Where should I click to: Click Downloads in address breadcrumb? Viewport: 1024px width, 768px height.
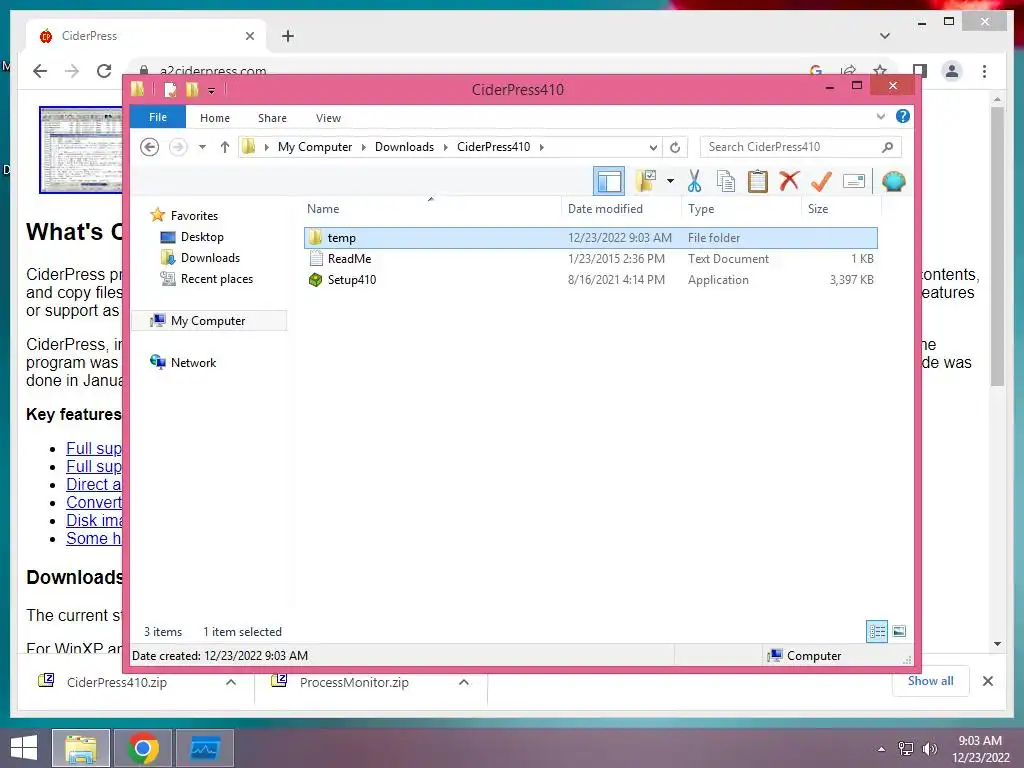[404, 147]
